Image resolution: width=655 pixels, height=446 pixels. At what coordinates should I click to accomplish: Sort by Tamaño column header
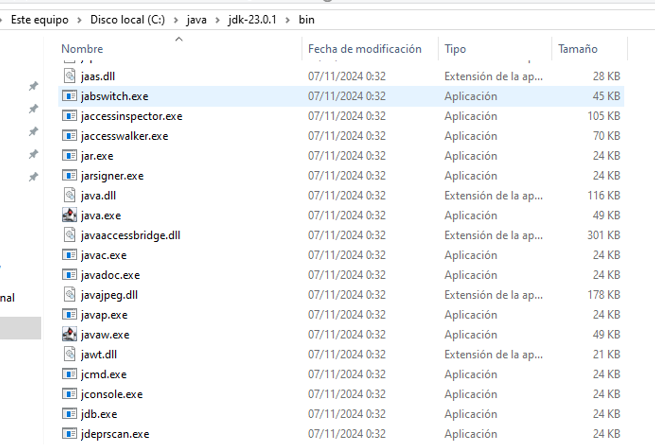coord(577,49)
